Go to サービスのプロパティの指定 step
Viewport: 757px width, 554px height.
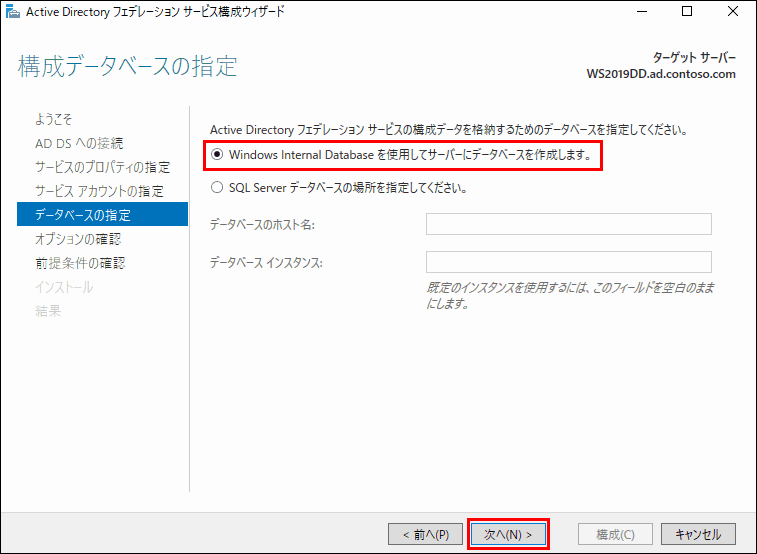tap(102, 167)
